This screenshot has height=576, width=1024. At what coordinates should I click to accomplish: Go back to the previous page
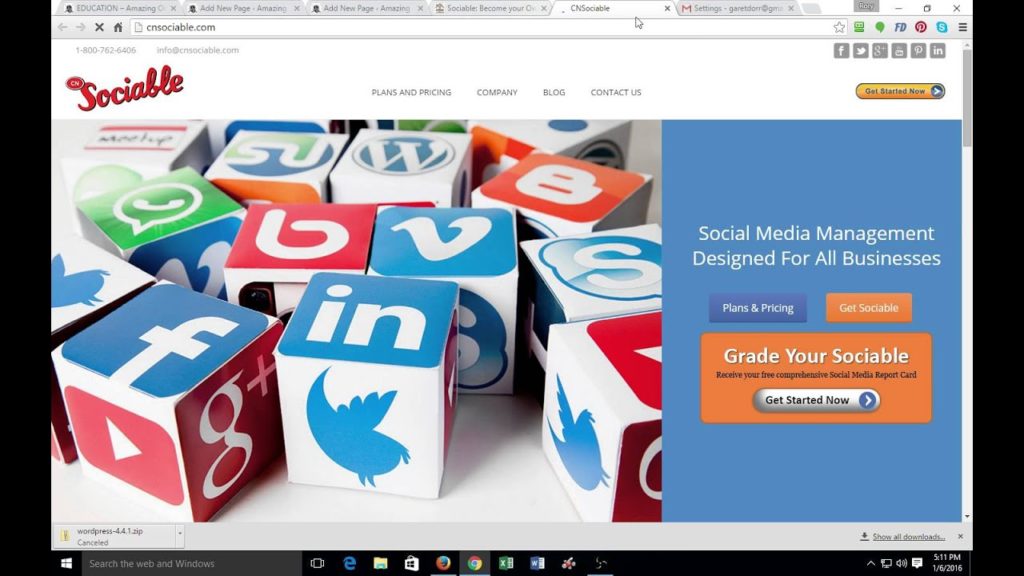(x=63, y=27)
